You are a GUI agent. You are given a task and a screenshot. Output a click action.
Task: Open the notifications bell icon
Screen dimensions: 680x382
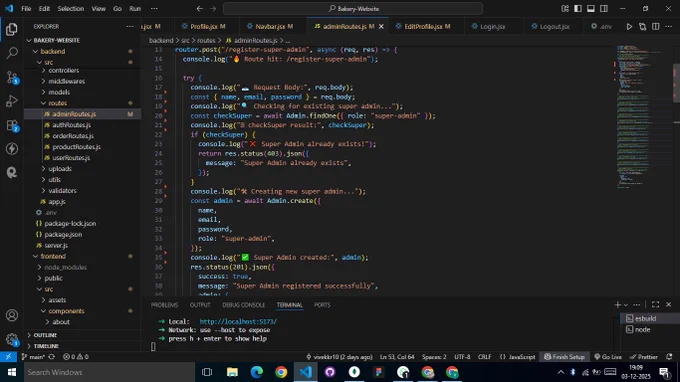click(669, 357)
